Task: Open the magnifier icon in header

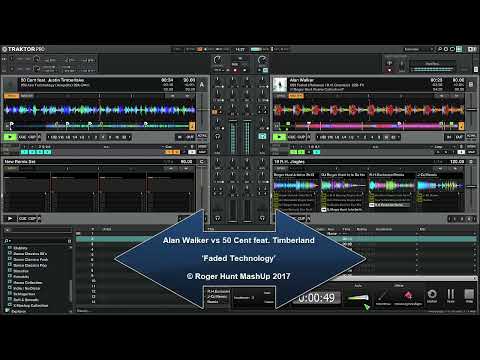Action: [x=440, y=49]
